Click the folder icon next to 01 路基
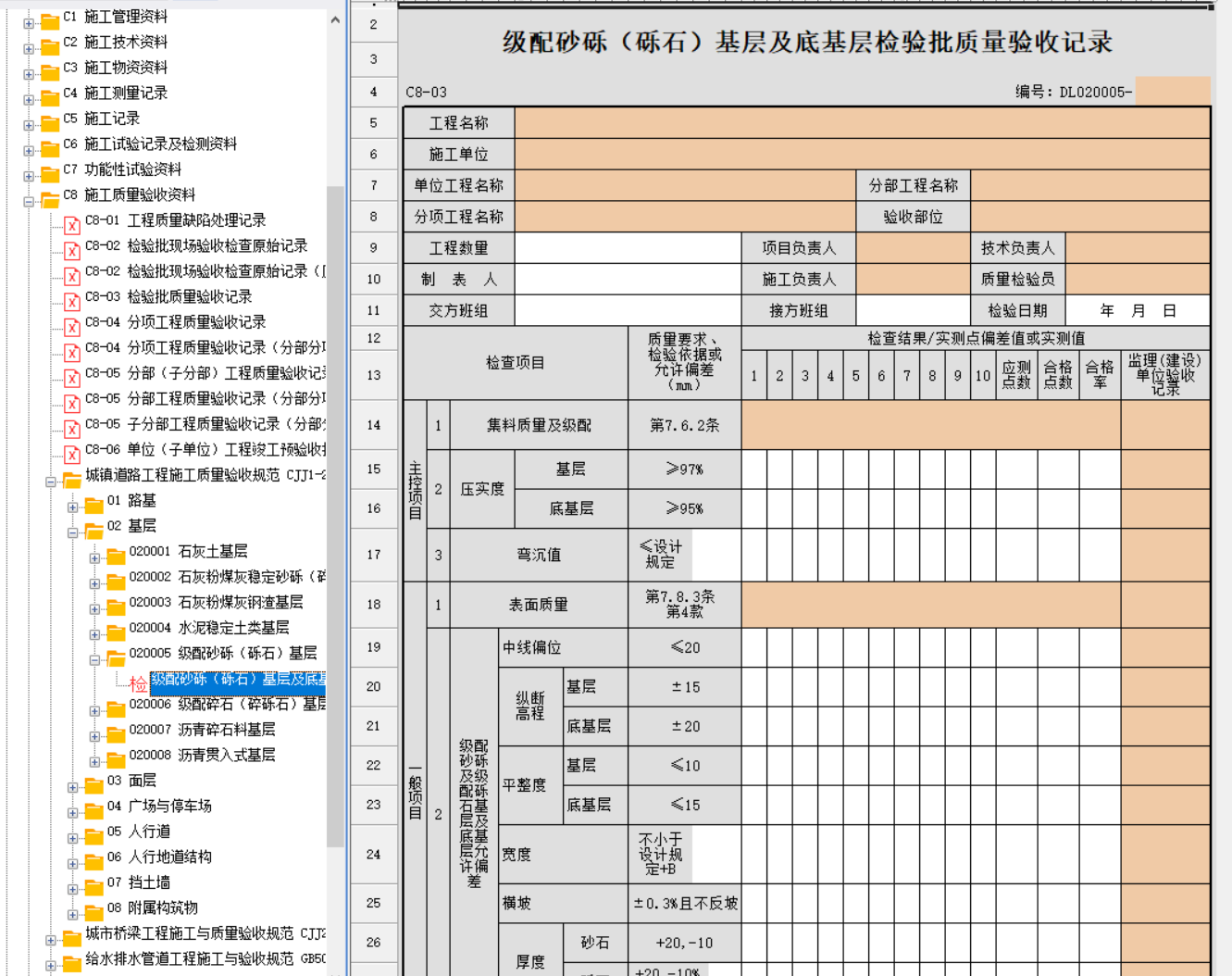Image resolution: width=1232 pixels, height=976 pixels. tap(93, 504)
